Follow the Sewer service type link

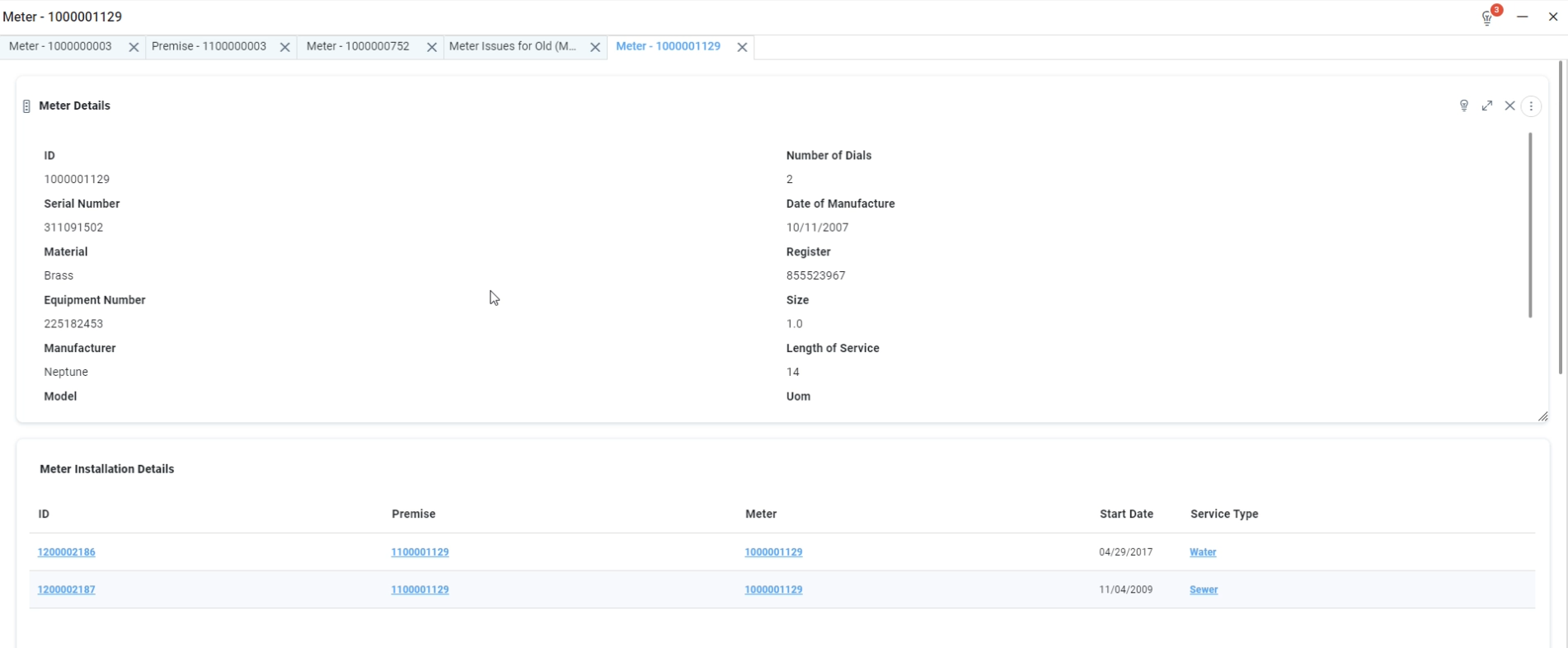pos(1204,589)
